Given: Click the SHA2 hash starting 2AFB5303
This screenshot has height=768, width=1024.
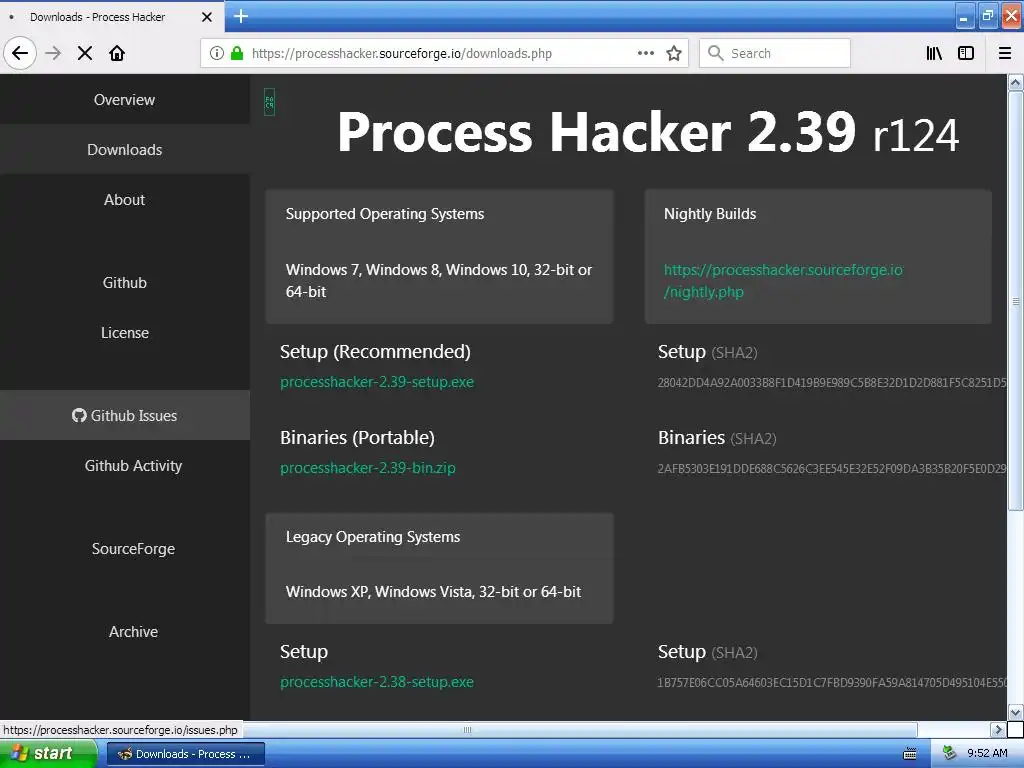Looking at the screenshot, I should pos(832,469).
